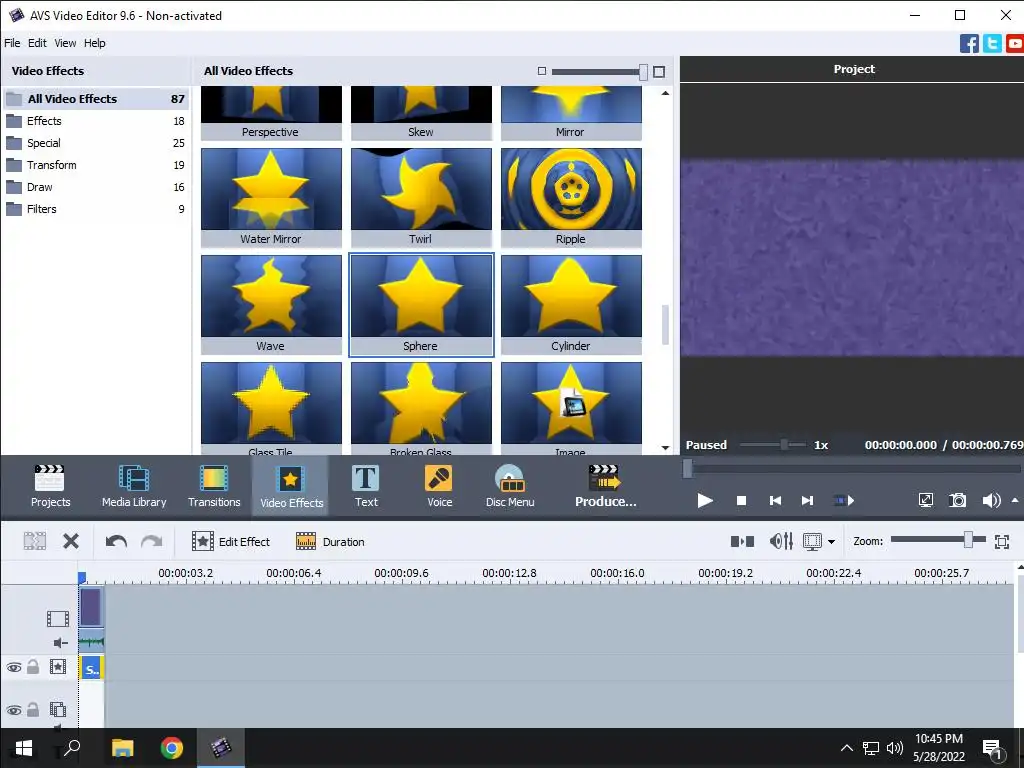Open the File menu
Viewport: 1024px width, 768px height.
point(12,43)
